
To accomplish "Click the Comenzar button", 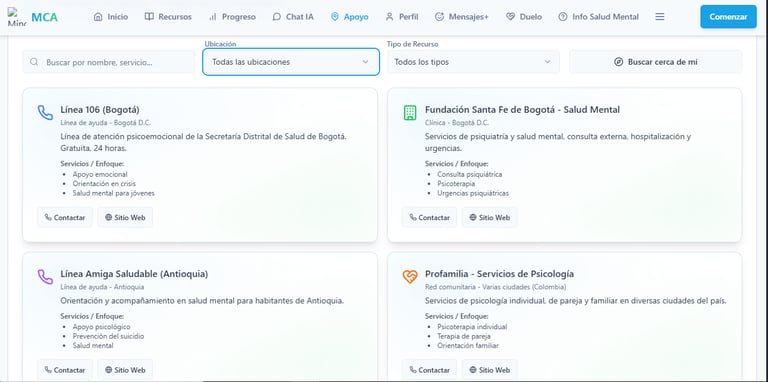I will pos(728,17).
